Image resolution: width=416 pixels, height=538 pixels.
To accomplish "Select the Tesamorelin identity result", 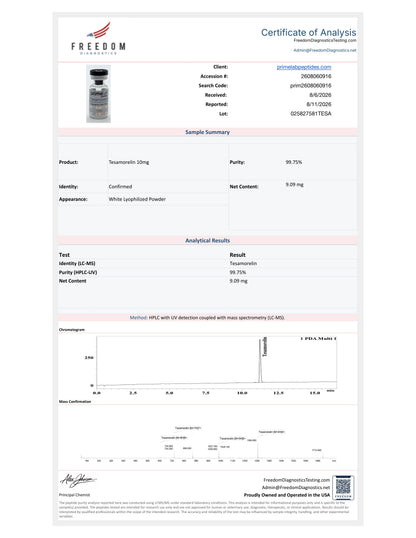I will click(x=243, y=263).
